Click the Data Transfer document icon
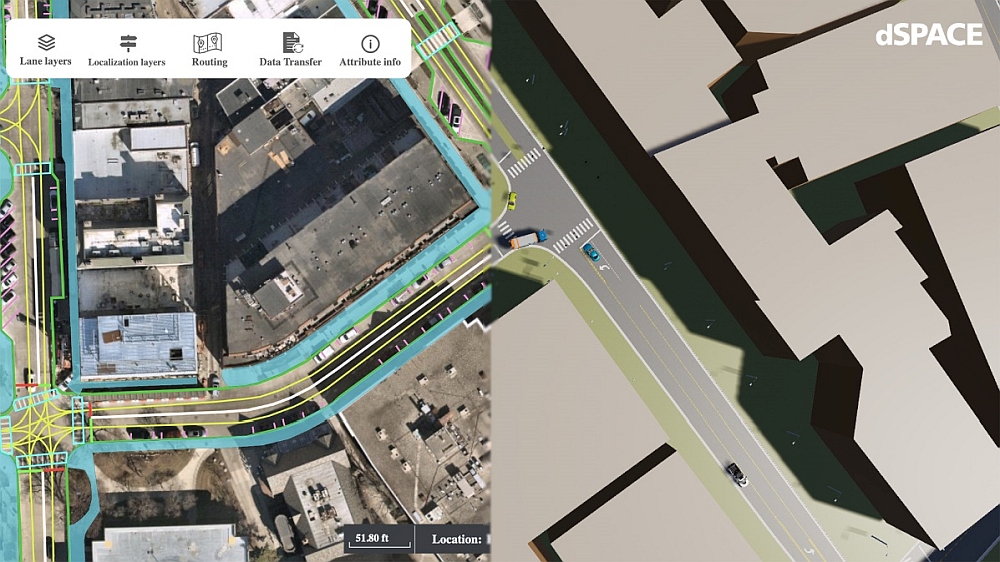This screenshot has height=562, width=1000. click(x=292, y=43)
